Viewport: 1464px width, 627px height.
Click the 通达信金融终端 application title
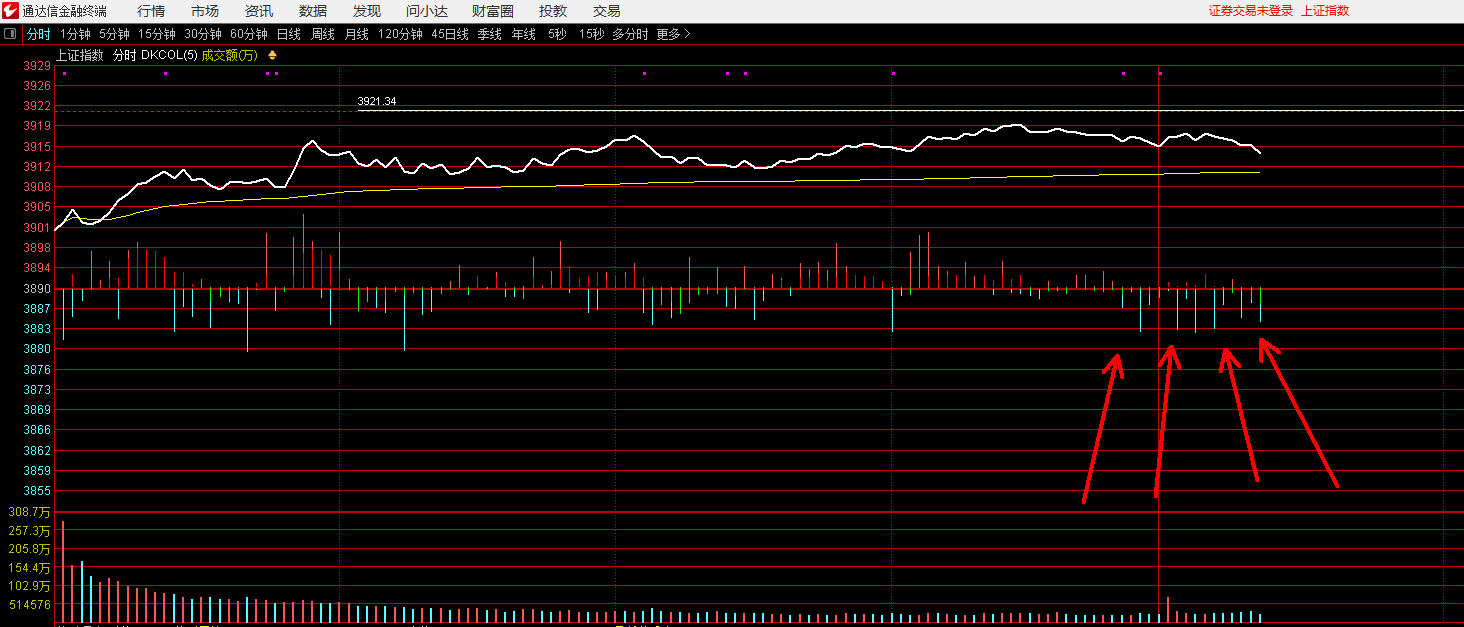pos(65,11)
